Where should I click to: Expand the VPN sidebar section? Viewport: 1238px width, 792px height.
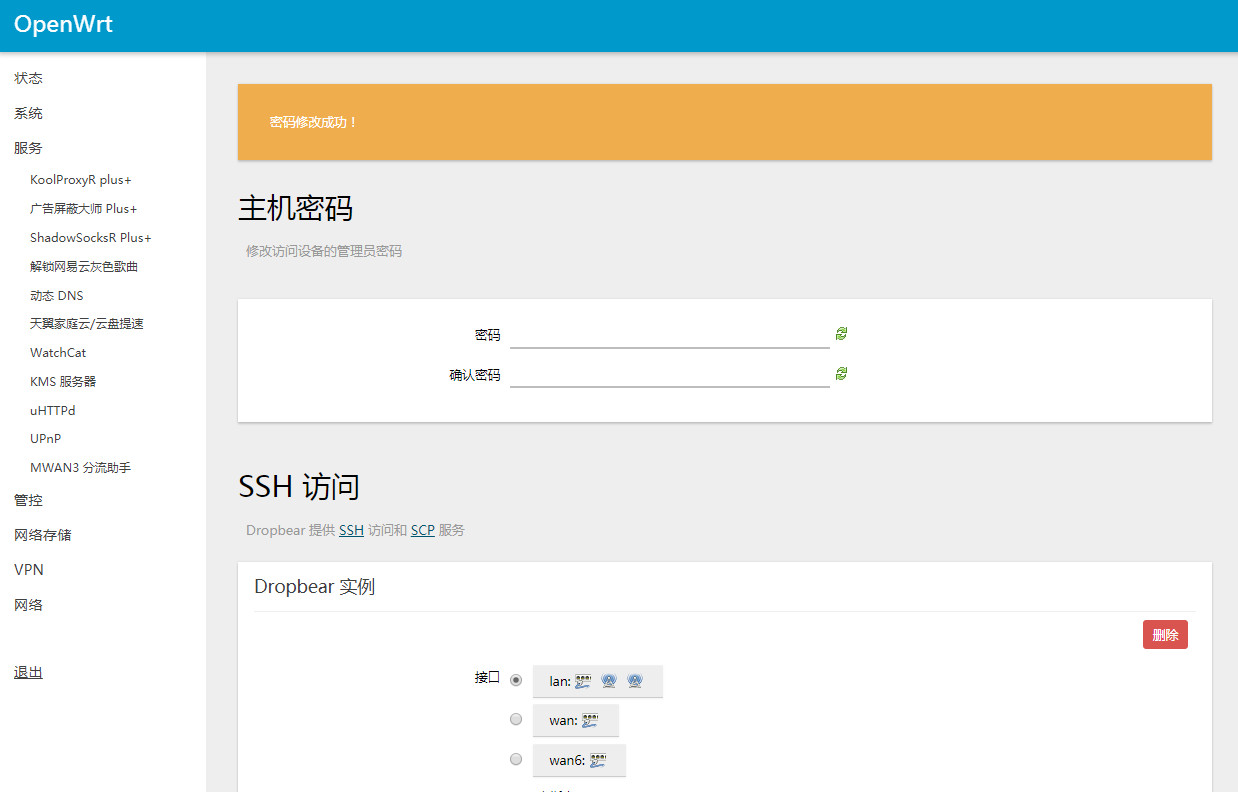point(29,570)
